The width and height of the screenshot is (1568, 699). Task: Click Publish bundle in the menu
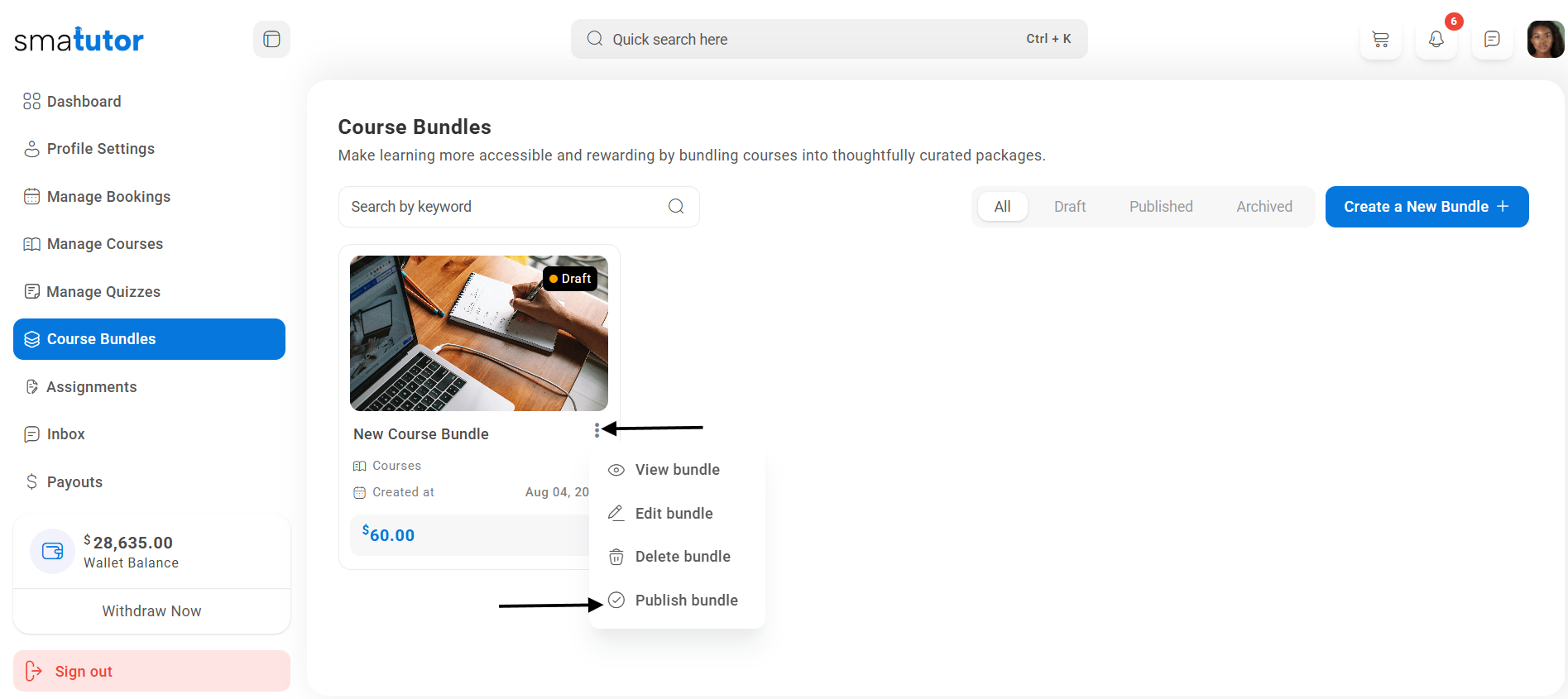click(686, 601)
